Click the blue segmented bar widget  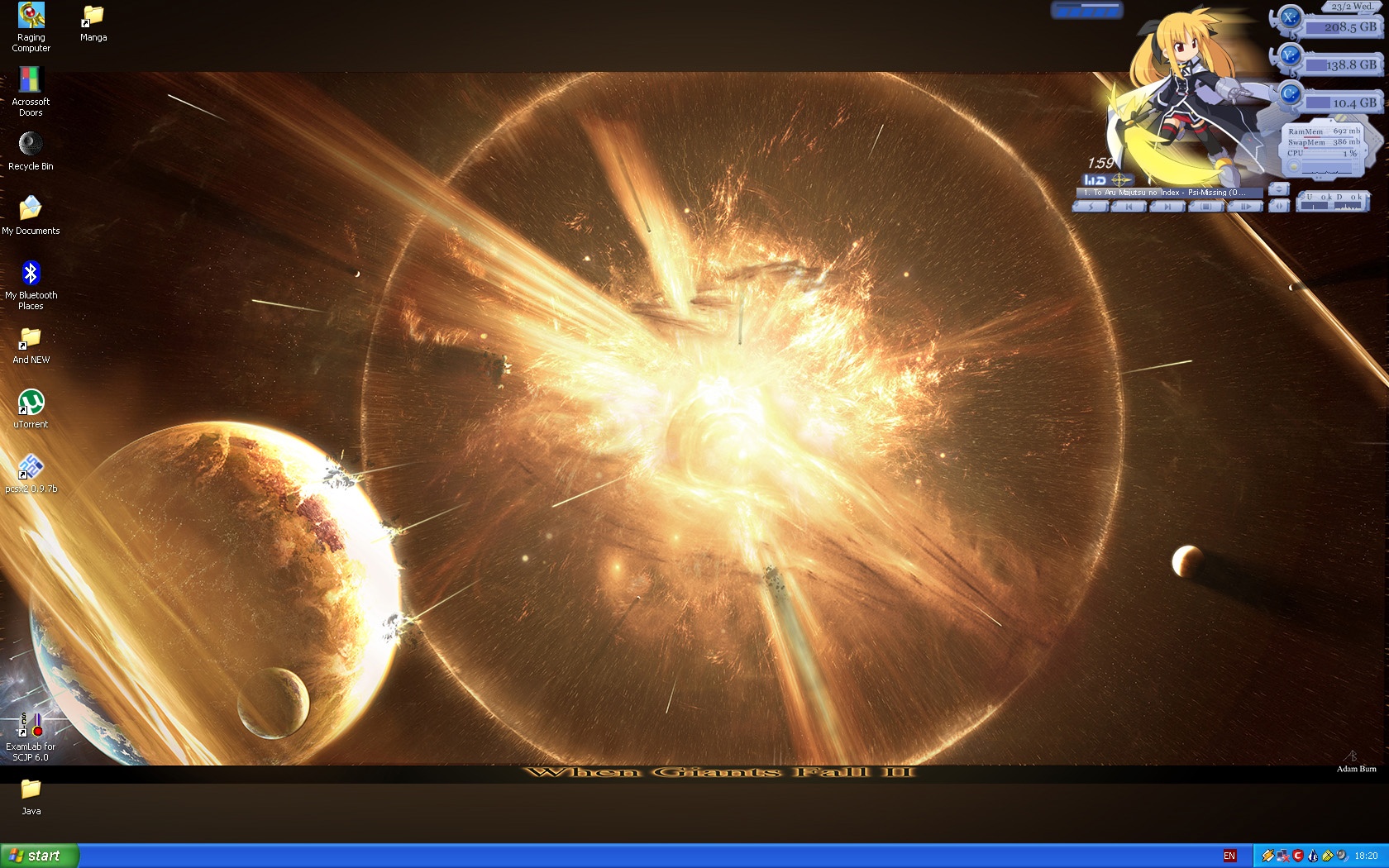click(x=1087, y=10)
